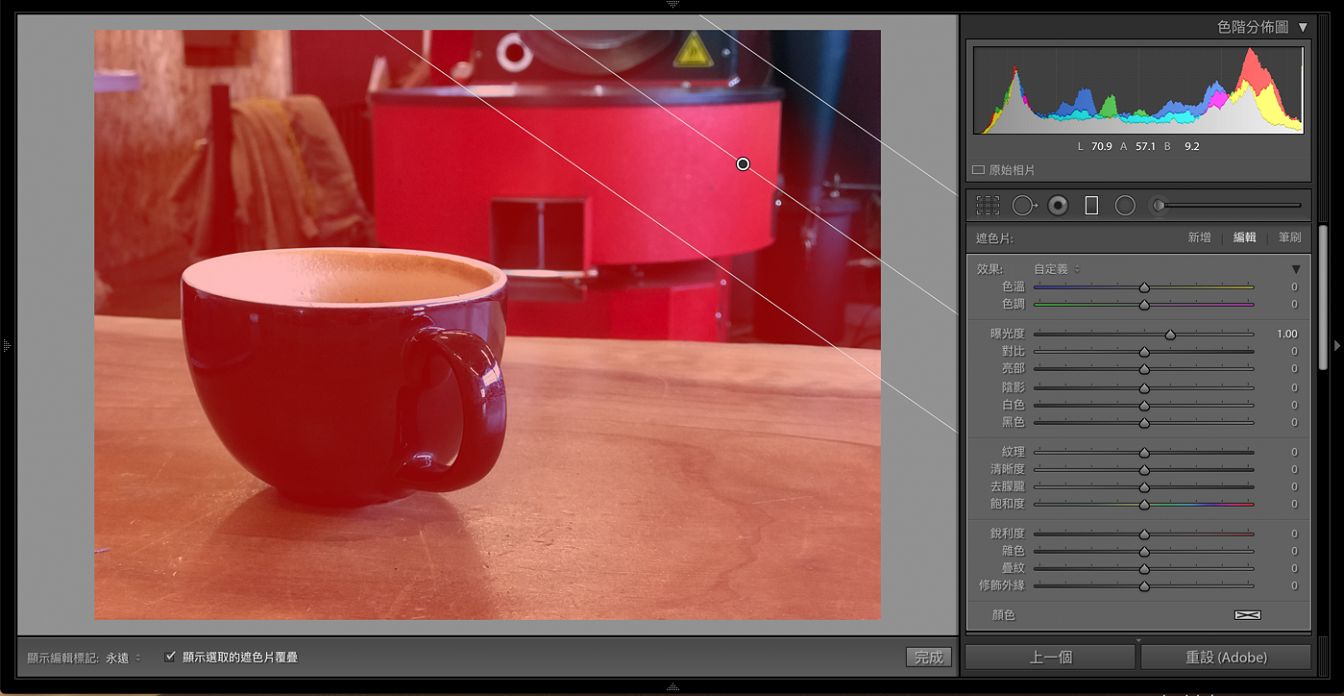
Task: Toggle the 原始相片 checkbox
Action: point(978,170)
